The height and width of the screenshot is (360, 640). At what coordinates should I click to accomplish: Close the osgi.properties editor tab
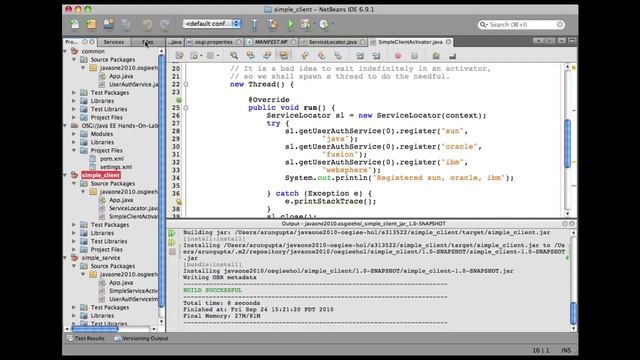[239, 42]
